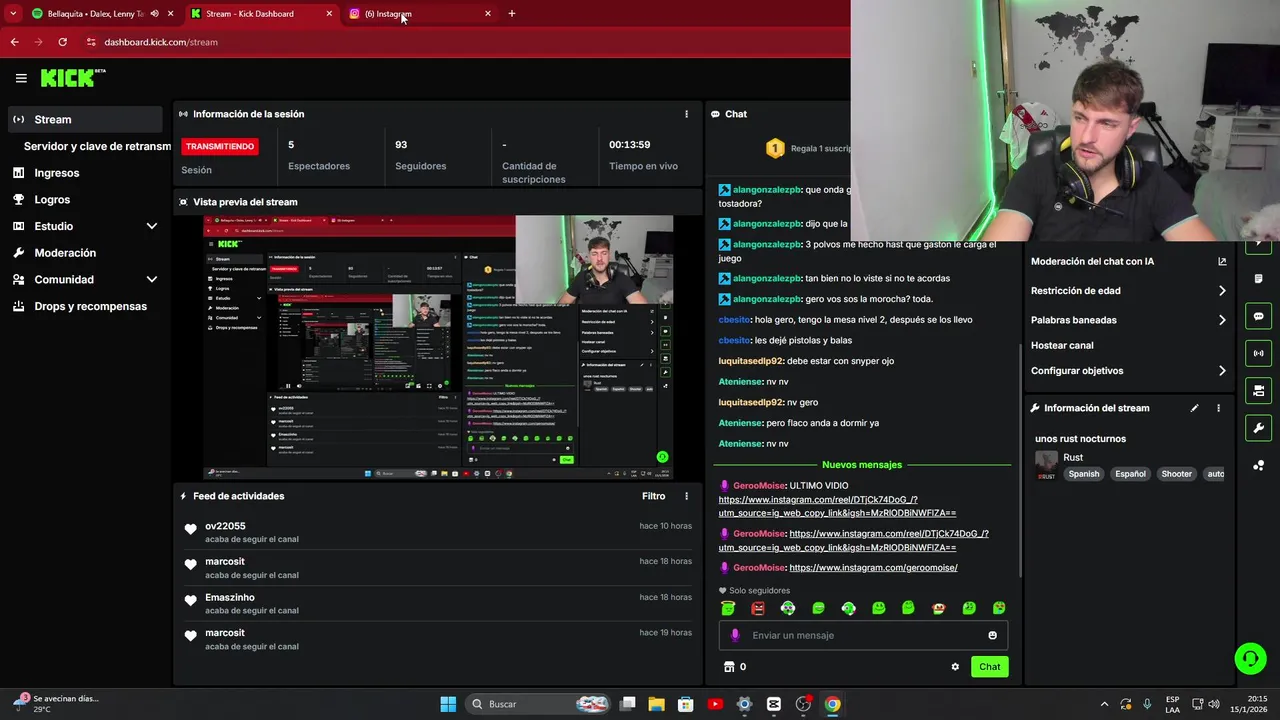The width and height of the screenshot is (1280, 720).
Task: Open OBS Studio from the taskbar
Action: pyautogui.click(x=803, y=704)
